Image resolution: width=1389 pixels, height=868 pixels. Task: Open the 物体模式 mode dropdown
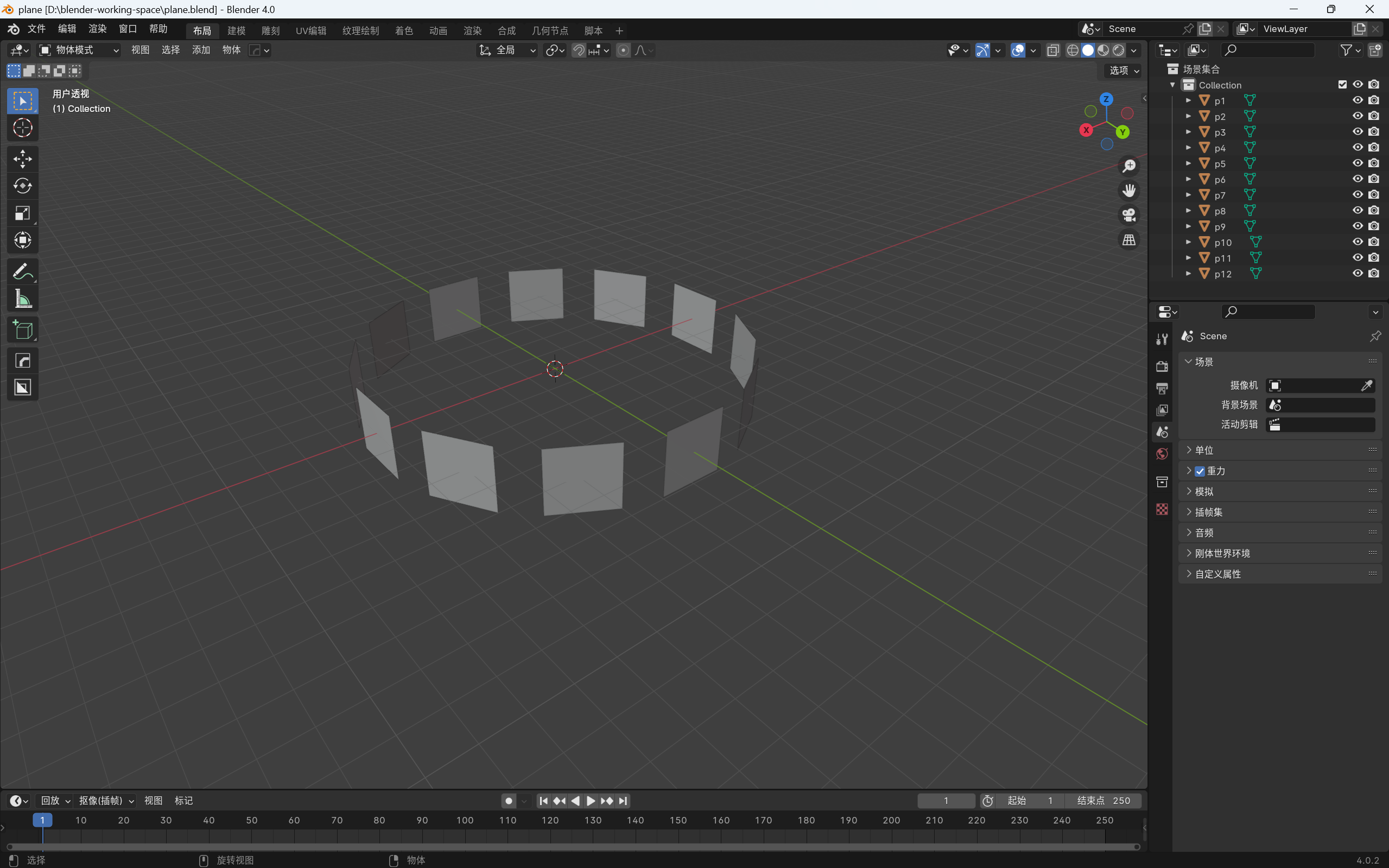(79, 50)
